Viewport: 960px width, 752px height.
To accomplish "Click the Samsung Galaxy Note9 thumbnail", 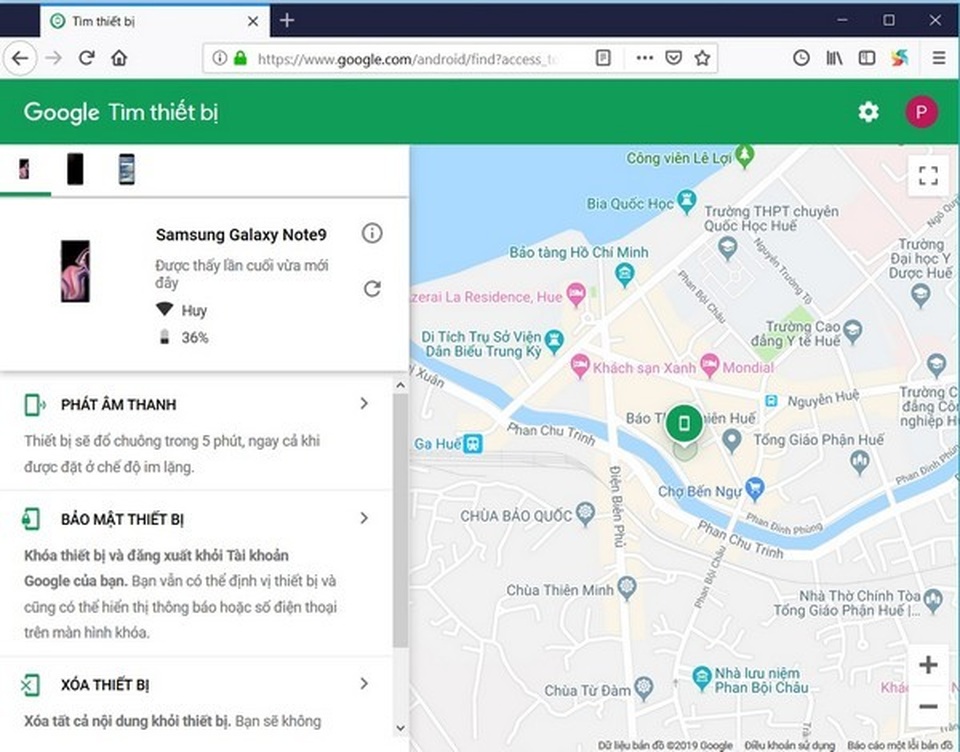I will pyautogui.click(x=75, y=271).
